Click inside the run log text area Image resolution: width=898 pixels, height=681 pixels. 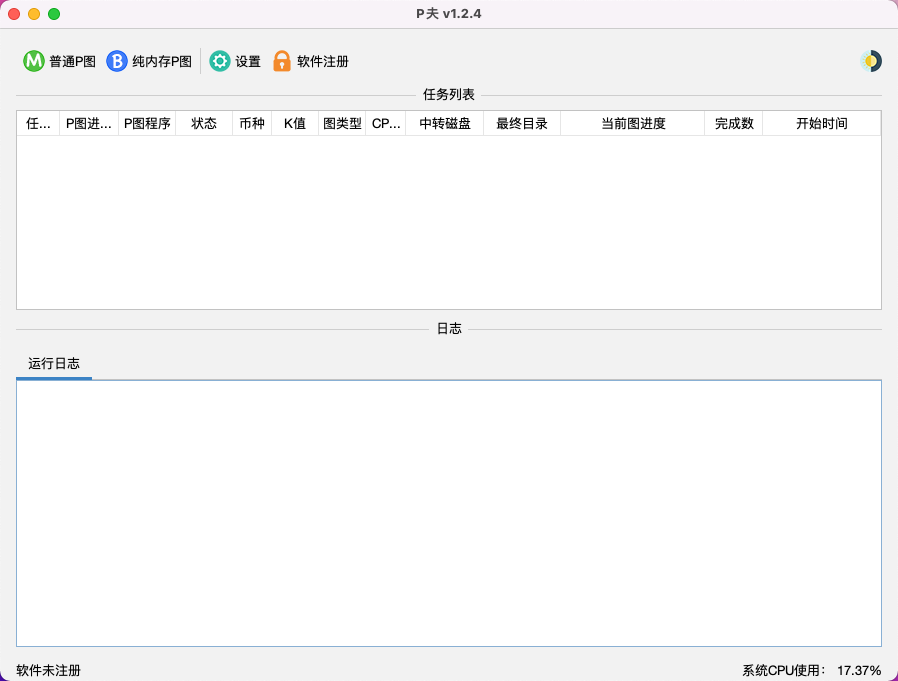click(x=449, y=513)
